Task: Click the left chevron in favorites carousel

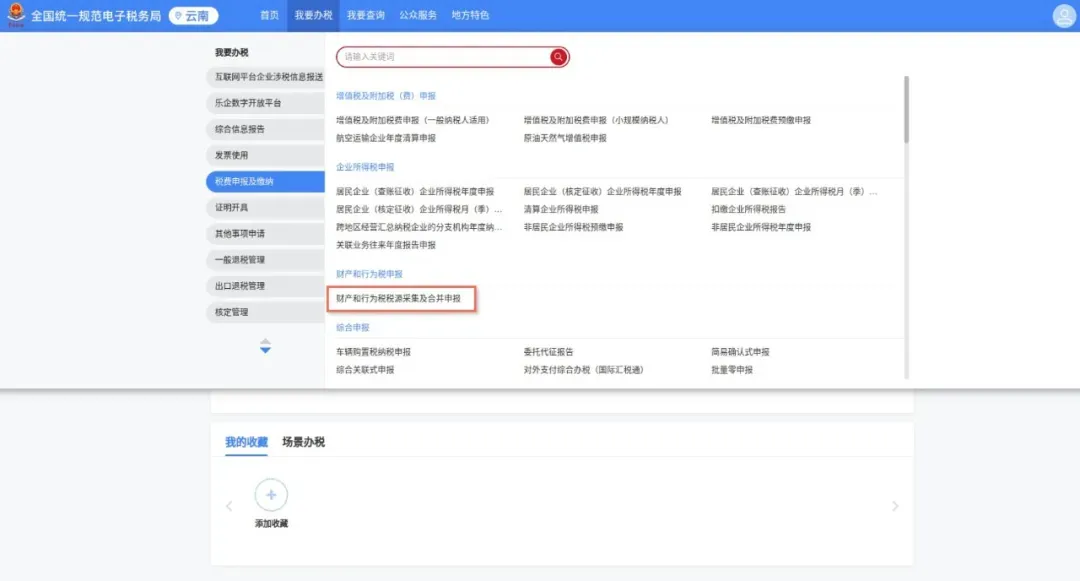Action: [x=229, y=506]
